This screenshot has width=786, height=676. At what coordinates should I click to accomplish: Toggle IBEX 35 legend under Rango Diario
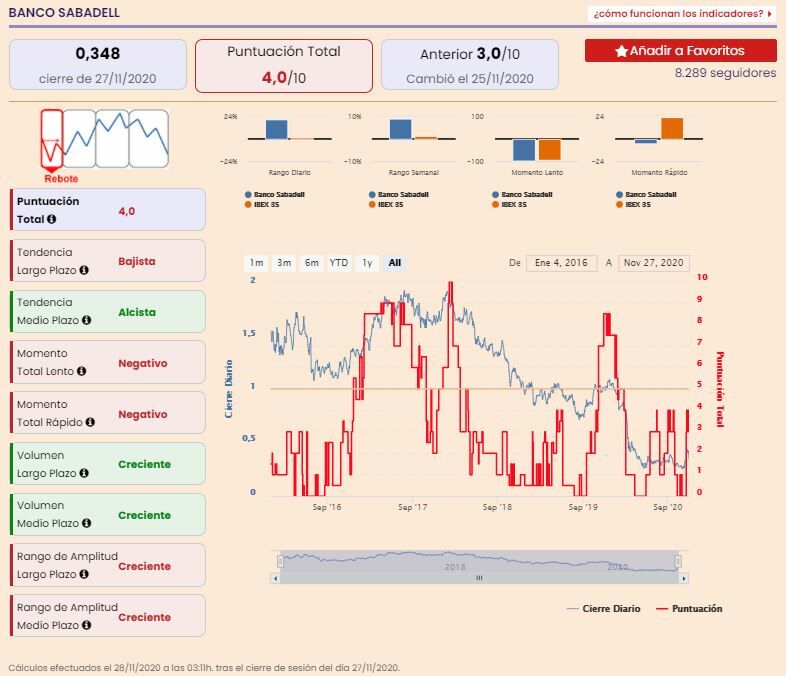click(x=262, y=204)
